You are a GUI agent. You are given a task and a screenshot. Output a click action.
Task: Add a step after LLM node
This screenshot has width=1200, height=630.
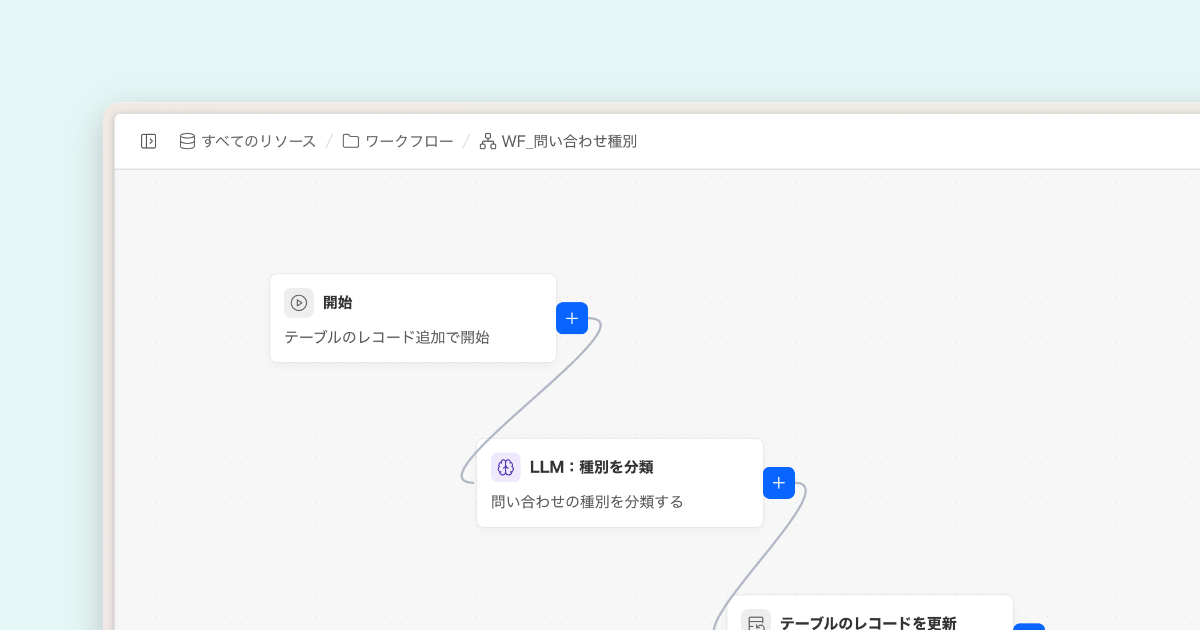(x=779, y=483)
